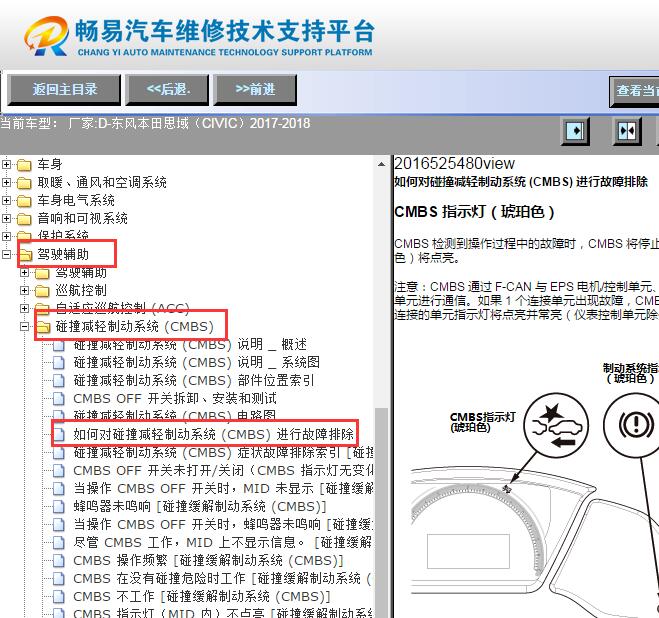Click the top-level 驾驶辅助 open-folder icon
This screenshot has height=618, width=659.
click(24, 254)
